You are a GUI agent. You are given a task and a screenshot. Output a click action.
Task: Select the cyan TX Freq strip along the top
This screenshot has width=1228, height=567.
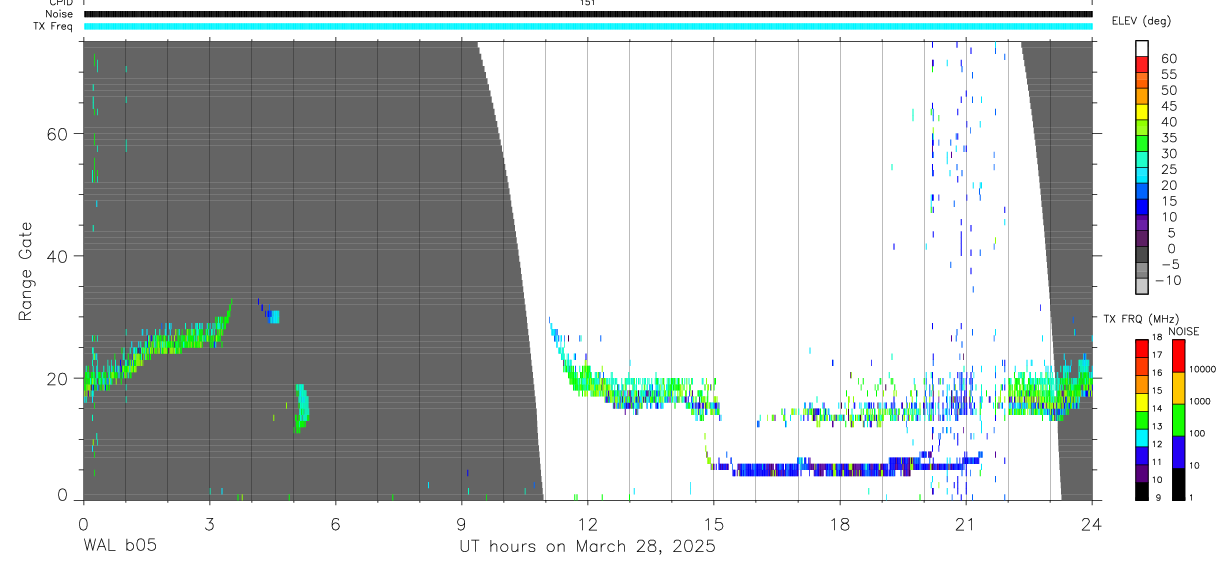click(x=588, y=26)
